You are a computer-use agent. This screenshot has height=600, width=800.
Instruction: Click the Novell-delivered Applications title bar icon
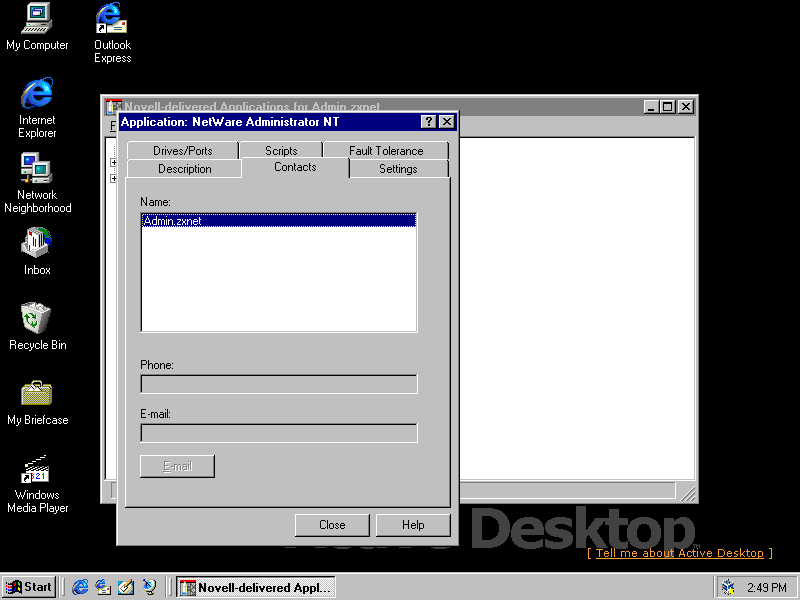(113, 107)
